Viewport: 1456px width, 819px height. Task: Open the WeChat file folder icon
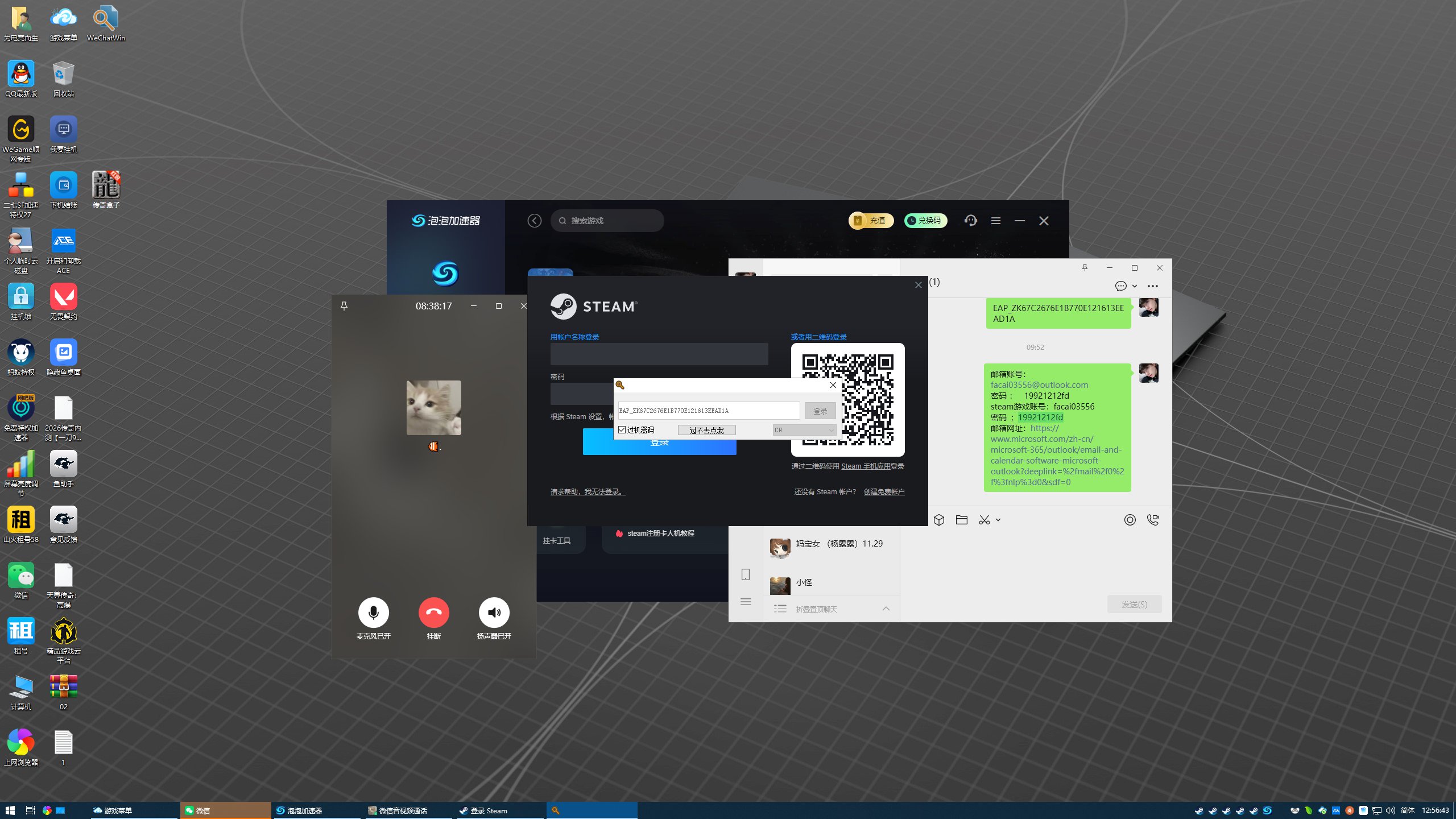[x=961, y=520]
